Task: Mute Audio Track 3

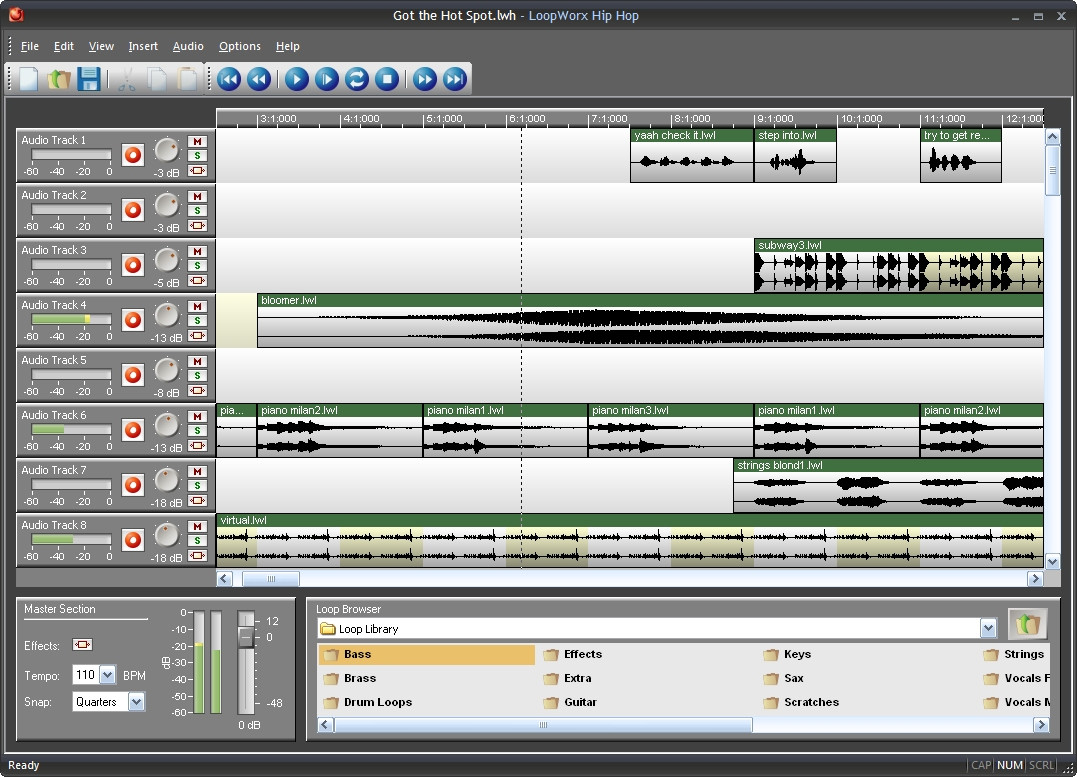Action: pos(196,249)
